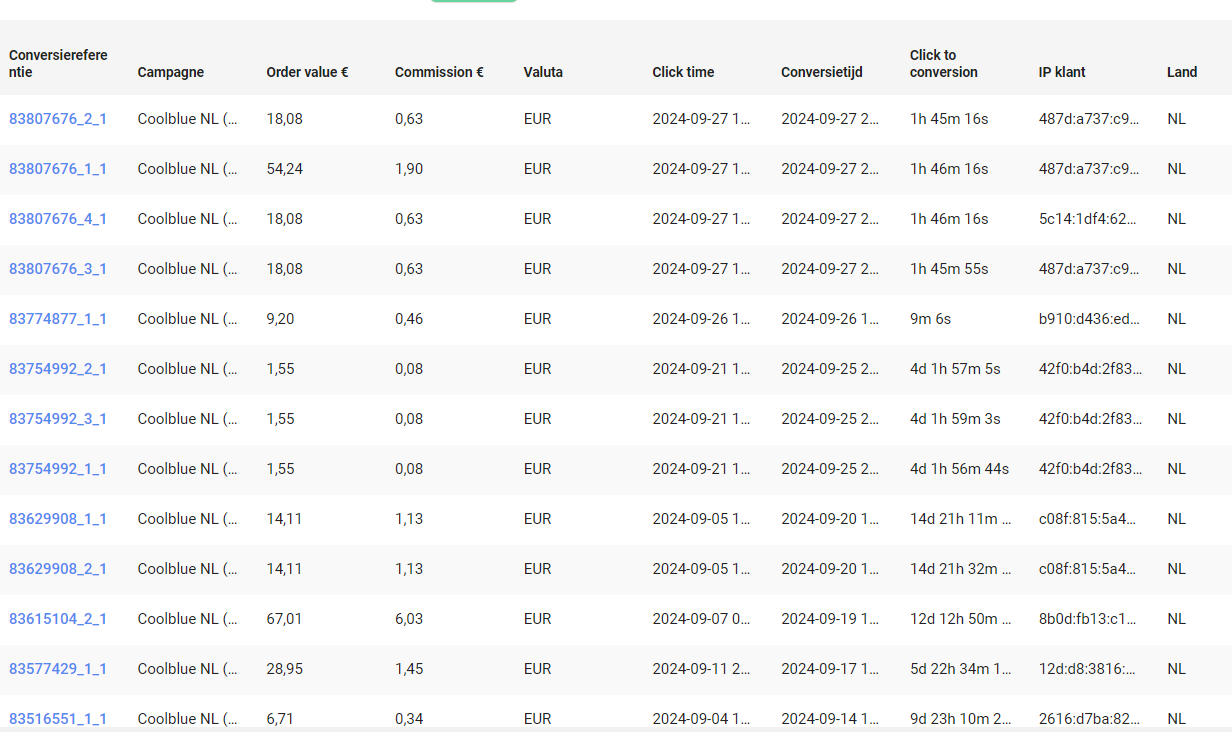Open conversion reference 83754992_2_1
The image size is (1232, 732).
click(58, 369)
